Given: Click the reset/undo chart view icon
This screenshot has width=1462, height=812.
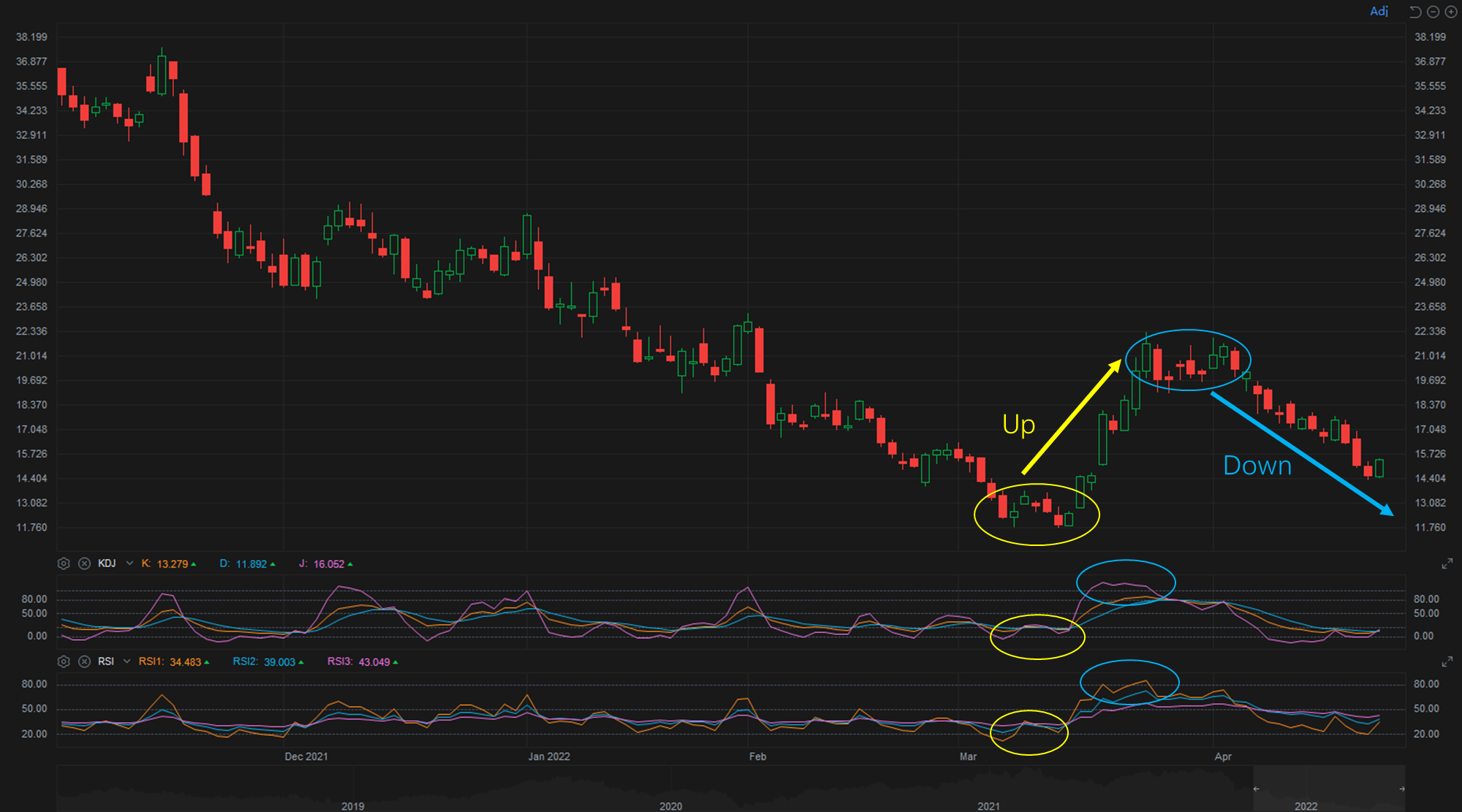Looking at the screenshot, I should click(x=1415, y=12).
